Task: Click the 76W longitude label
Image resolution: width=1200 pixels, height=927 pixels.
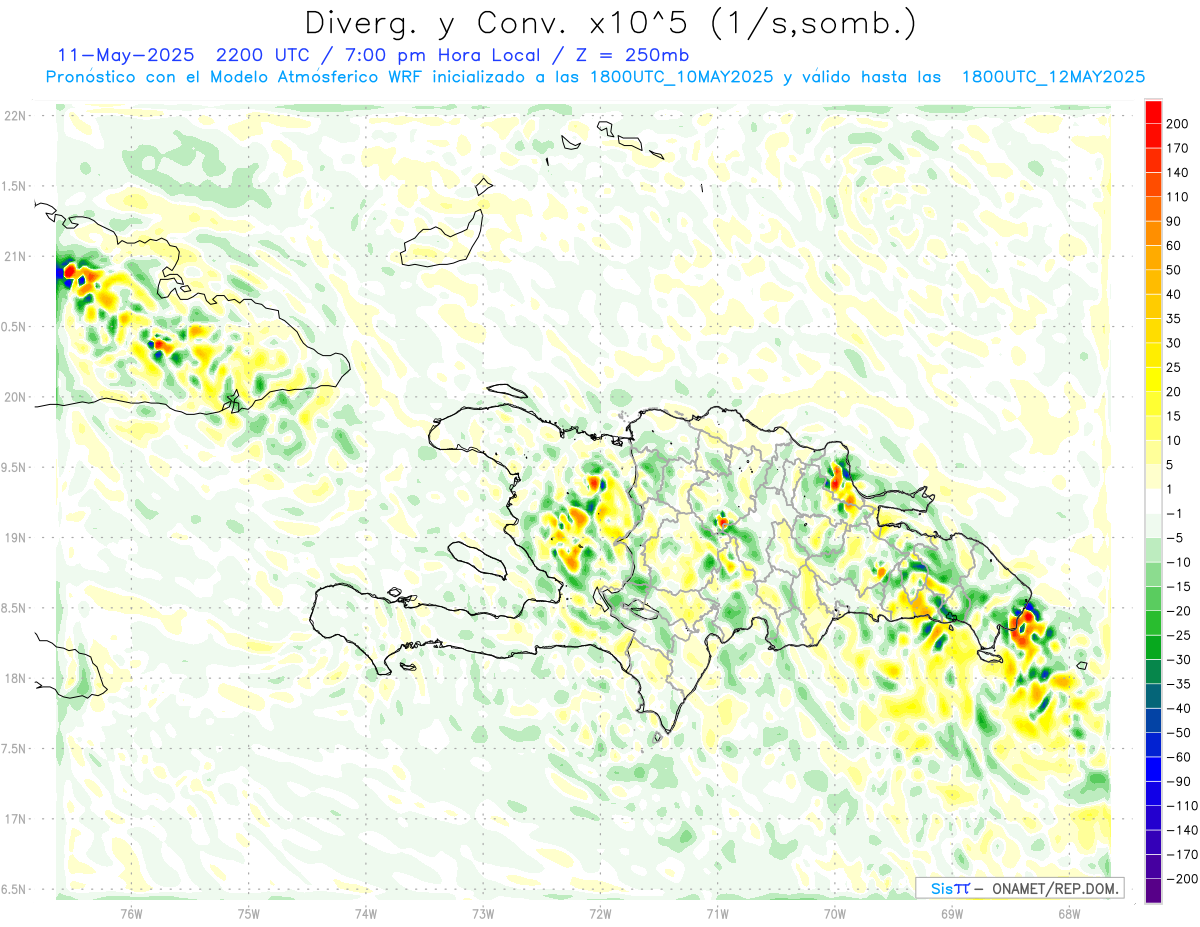Action: (x=131, y=912)
